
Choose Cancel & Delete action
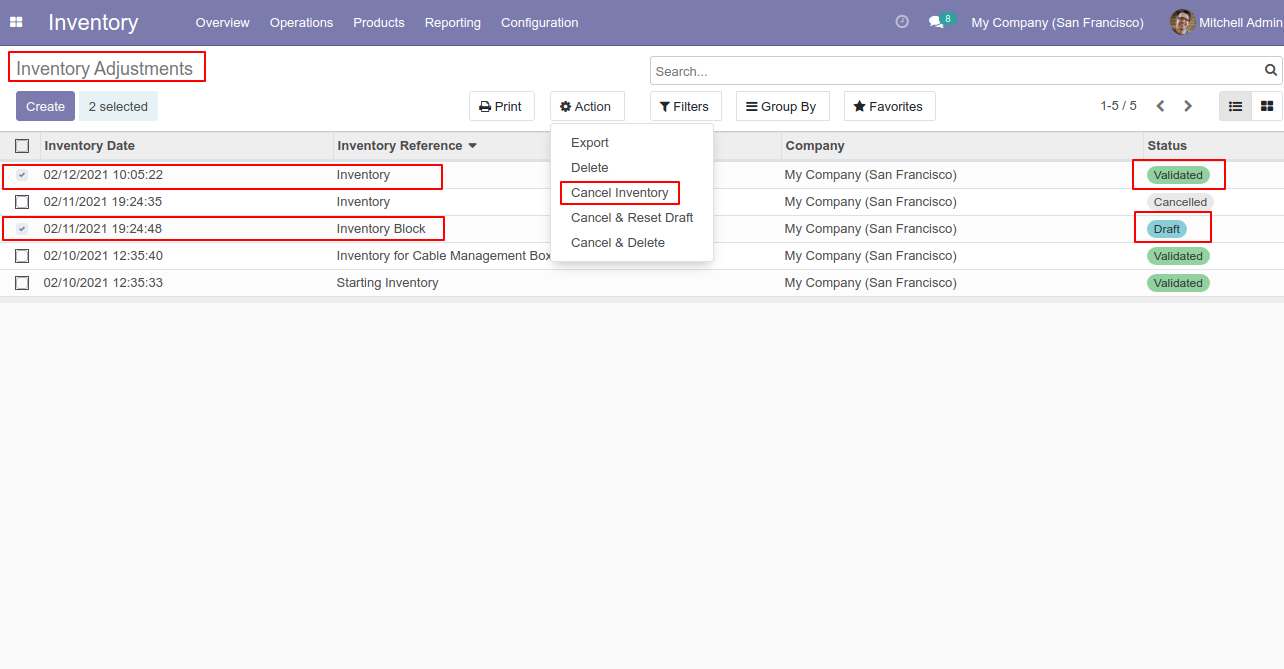pos(618,243)
